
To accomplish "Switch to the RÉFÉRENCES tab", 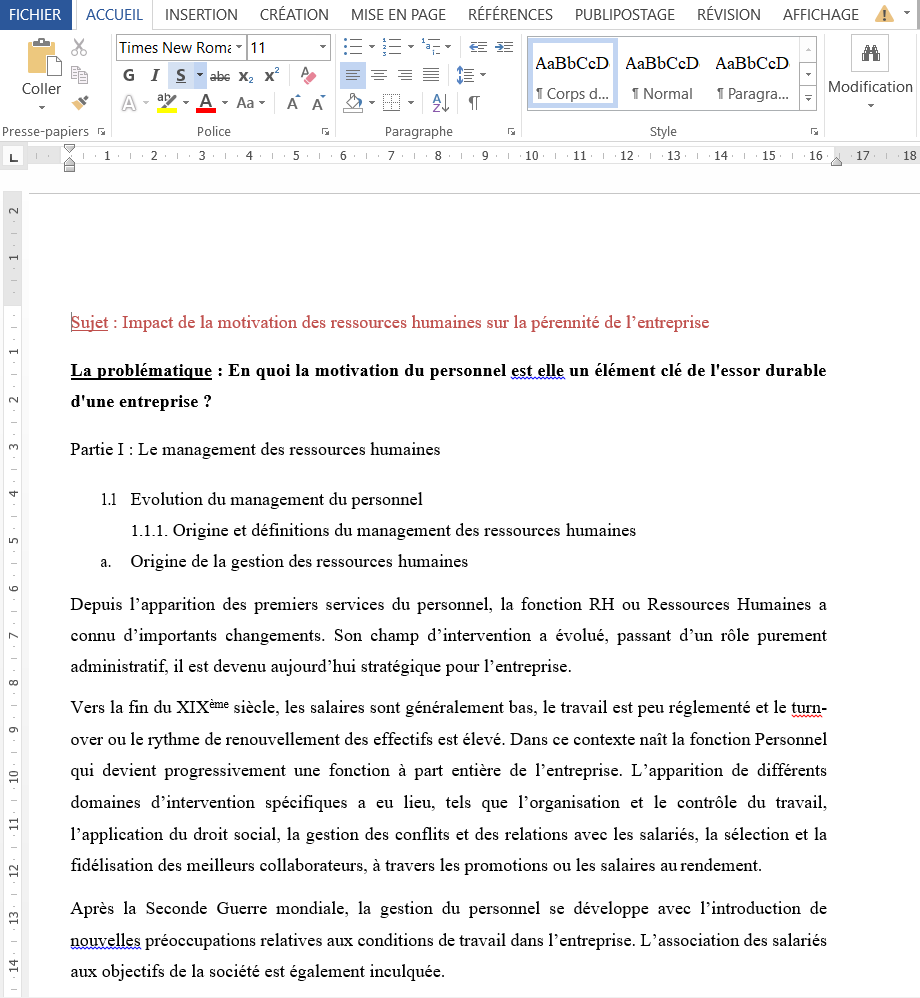I will coord(511,15).
